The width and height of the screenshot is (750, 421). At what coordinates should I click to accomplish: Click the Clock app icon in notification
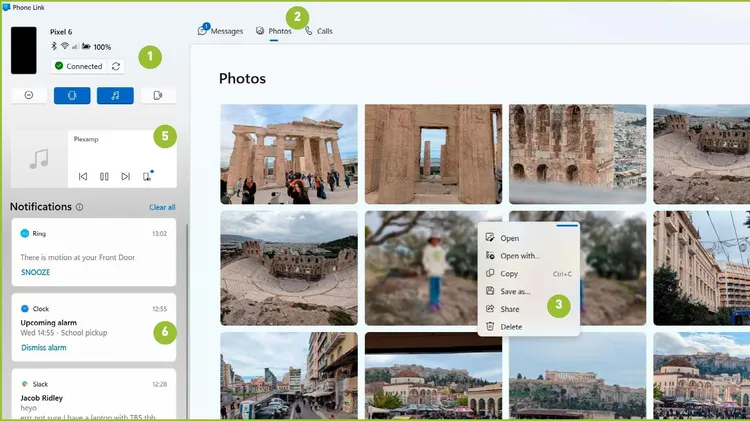(25, 309)
